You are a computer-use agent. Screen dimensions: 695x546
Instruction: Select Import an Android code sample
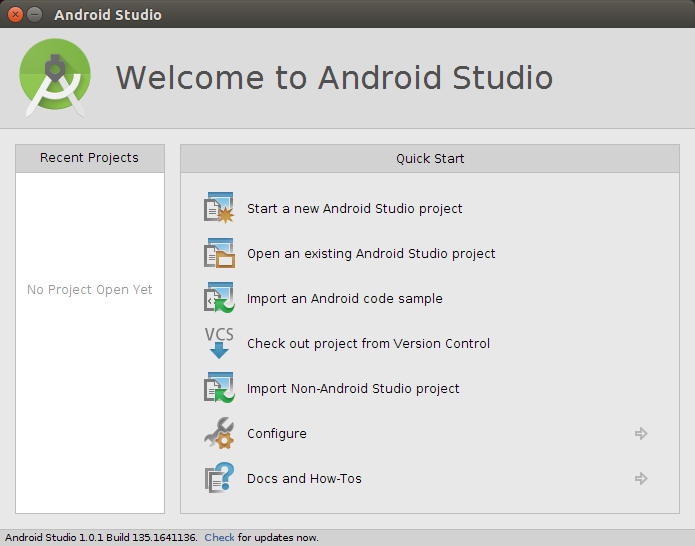tap(344, 299)
